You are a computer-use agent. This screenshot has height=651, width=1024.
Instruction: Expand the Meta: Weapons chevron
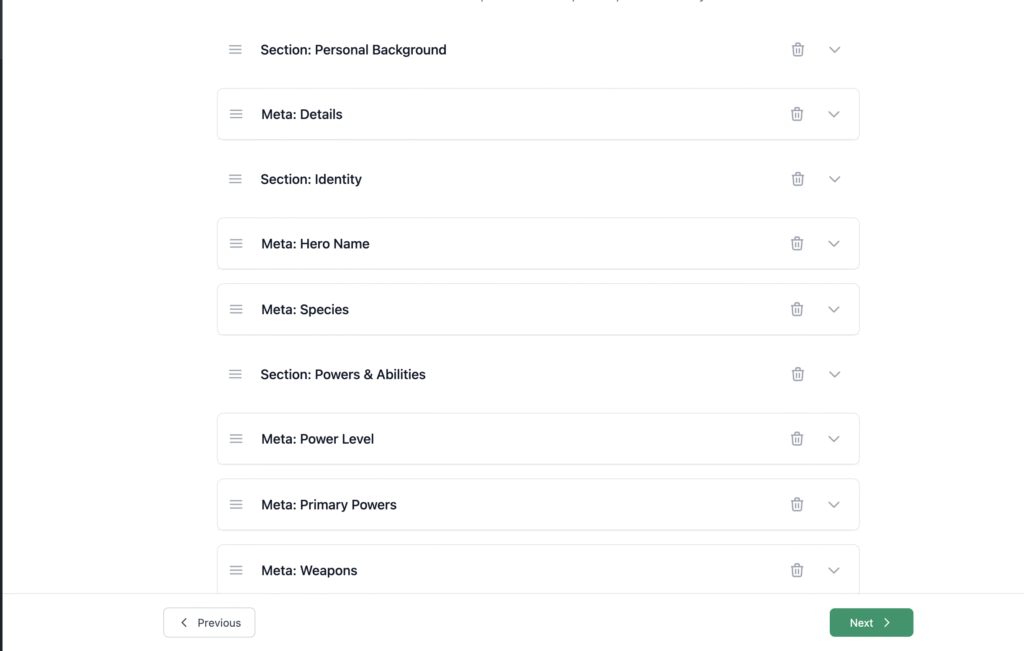(x=834, y=571)
